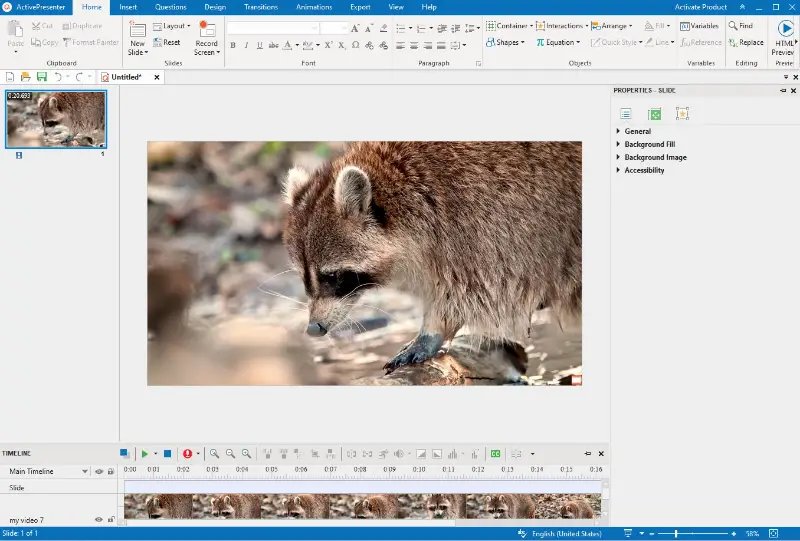Hide the my video 7 track
This screenshot has height=541, width=800.
99,520
